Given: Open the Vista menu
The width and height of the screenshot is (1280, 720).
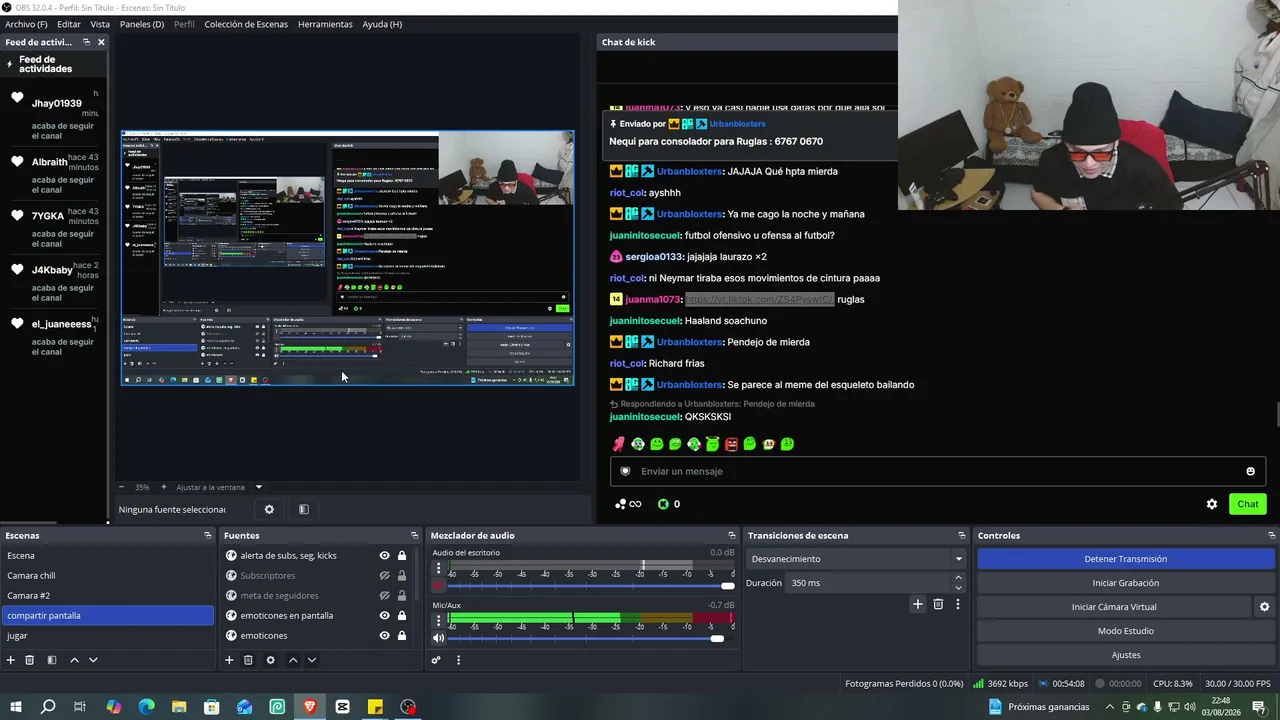Looking at the screenshot, I should [x=100, y=24].
